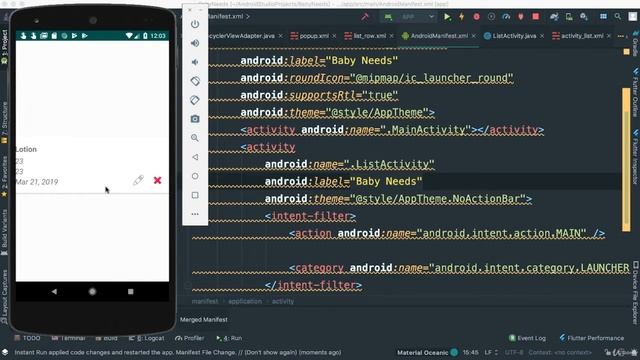Click 'application' in the breadcrumb bar
640x360 pixels.
[245, 301]
